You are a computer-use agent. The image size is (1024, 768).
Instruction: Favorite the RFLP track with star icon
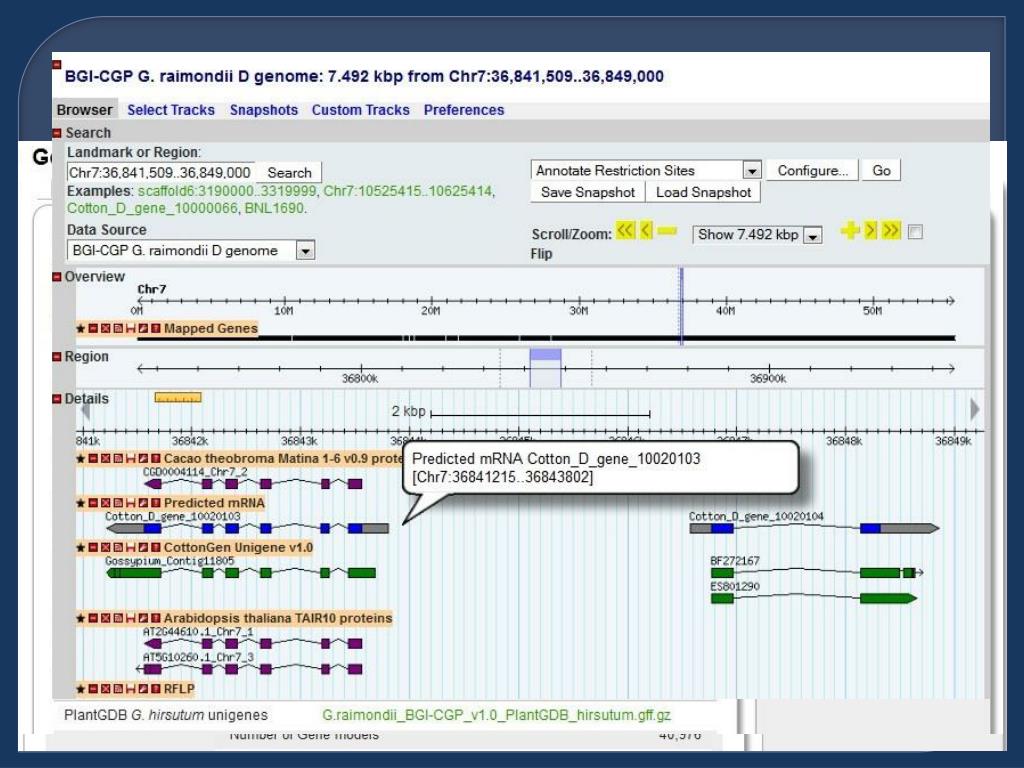(80, 689)
